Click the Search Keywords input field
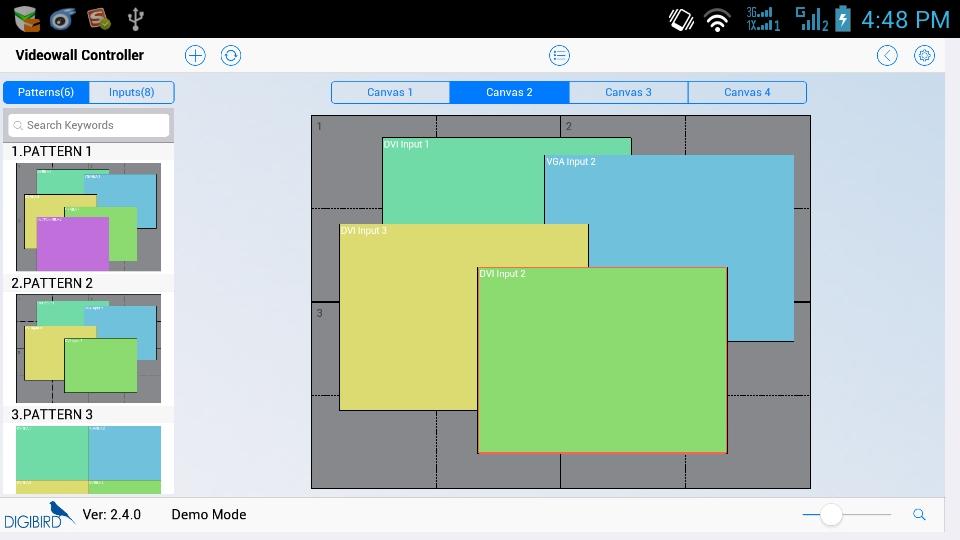960x540 pixels. [x=89, y=126]
